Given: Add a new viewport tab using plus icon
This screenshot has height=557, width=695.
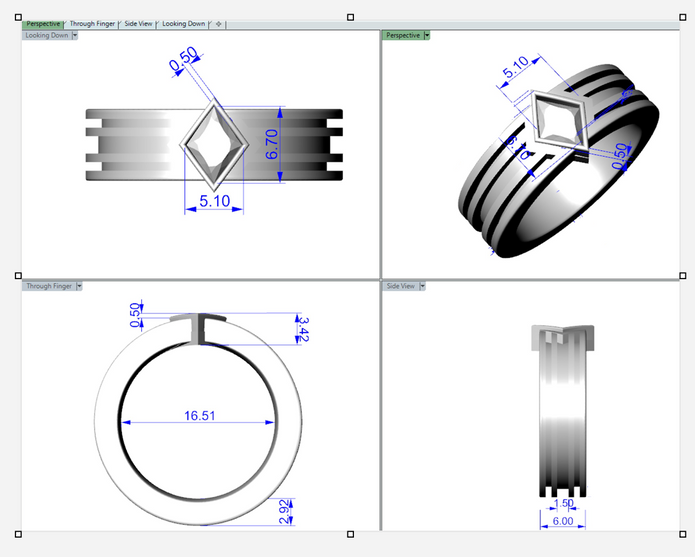Looking at the screenshot, I should 219,24.
